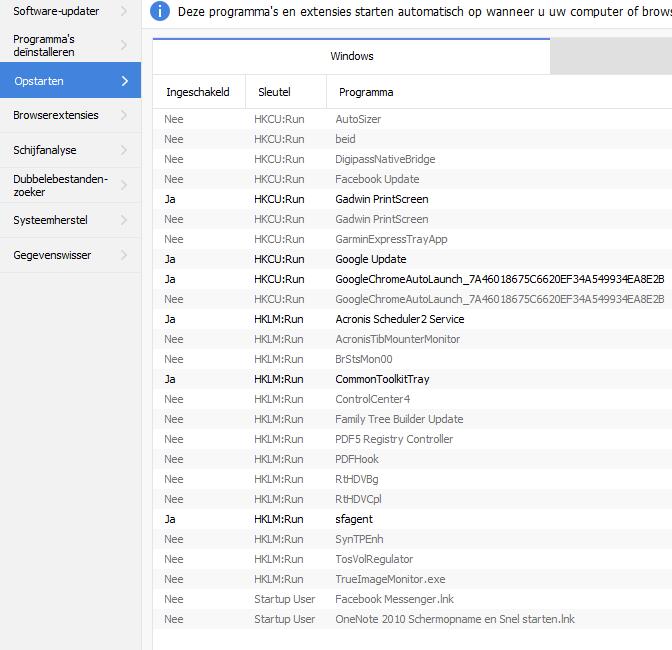Viewport: 672px width, 650px height.
Task: Click the chevron next to Software-updater
Action: (124, 11)
